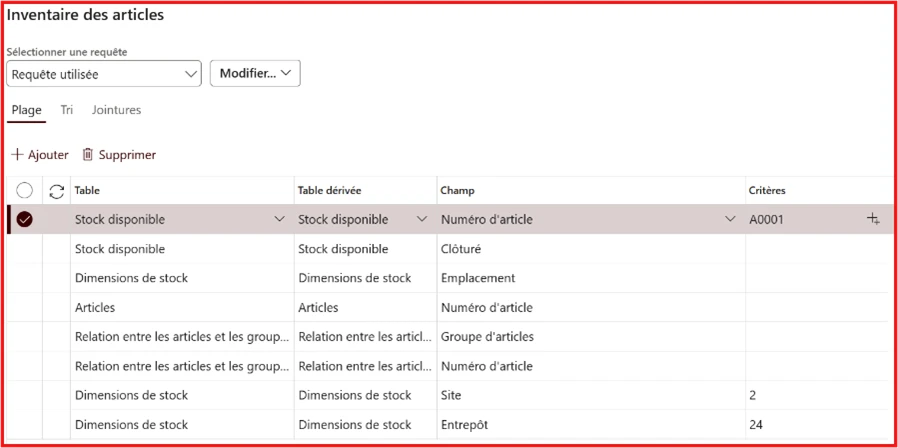
Task: Toggle the select-all circle in table header
Action: tap(25, 191)
